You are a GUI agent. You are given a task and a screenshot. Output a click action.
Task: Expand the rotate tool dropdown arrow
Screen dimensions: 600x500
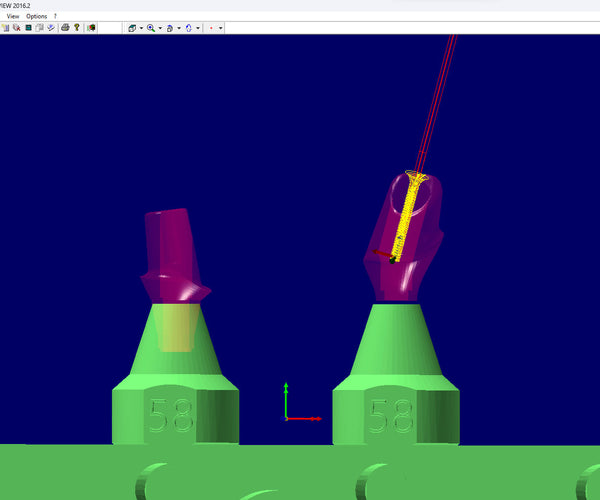pos(198,28)
